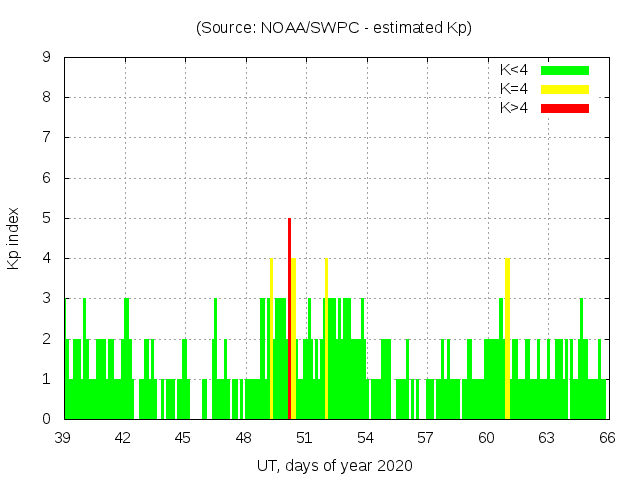
Task: Click the 'K>4' legend text
Action: coord(514,108)
